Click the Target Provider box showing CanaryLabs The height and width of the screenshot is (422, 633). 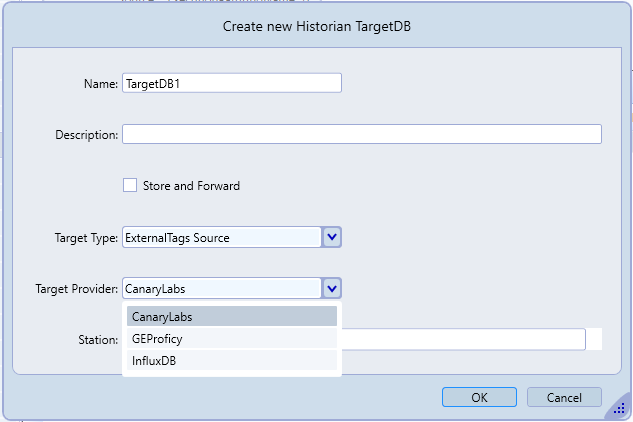pyautogui.click(x=221, y=289)
